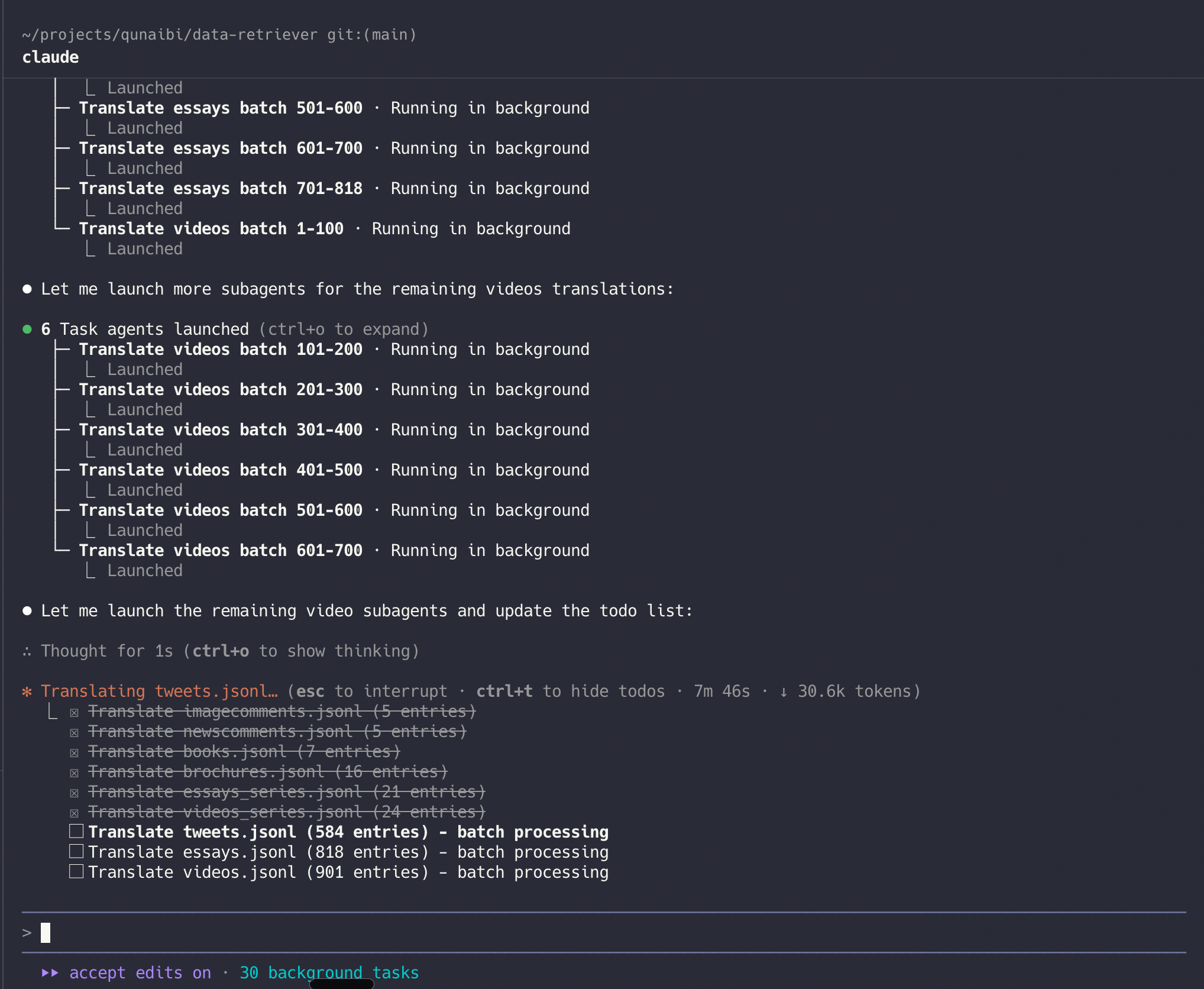Click the white bullet before 'remaining video subagents'

[x=27, y=611]
